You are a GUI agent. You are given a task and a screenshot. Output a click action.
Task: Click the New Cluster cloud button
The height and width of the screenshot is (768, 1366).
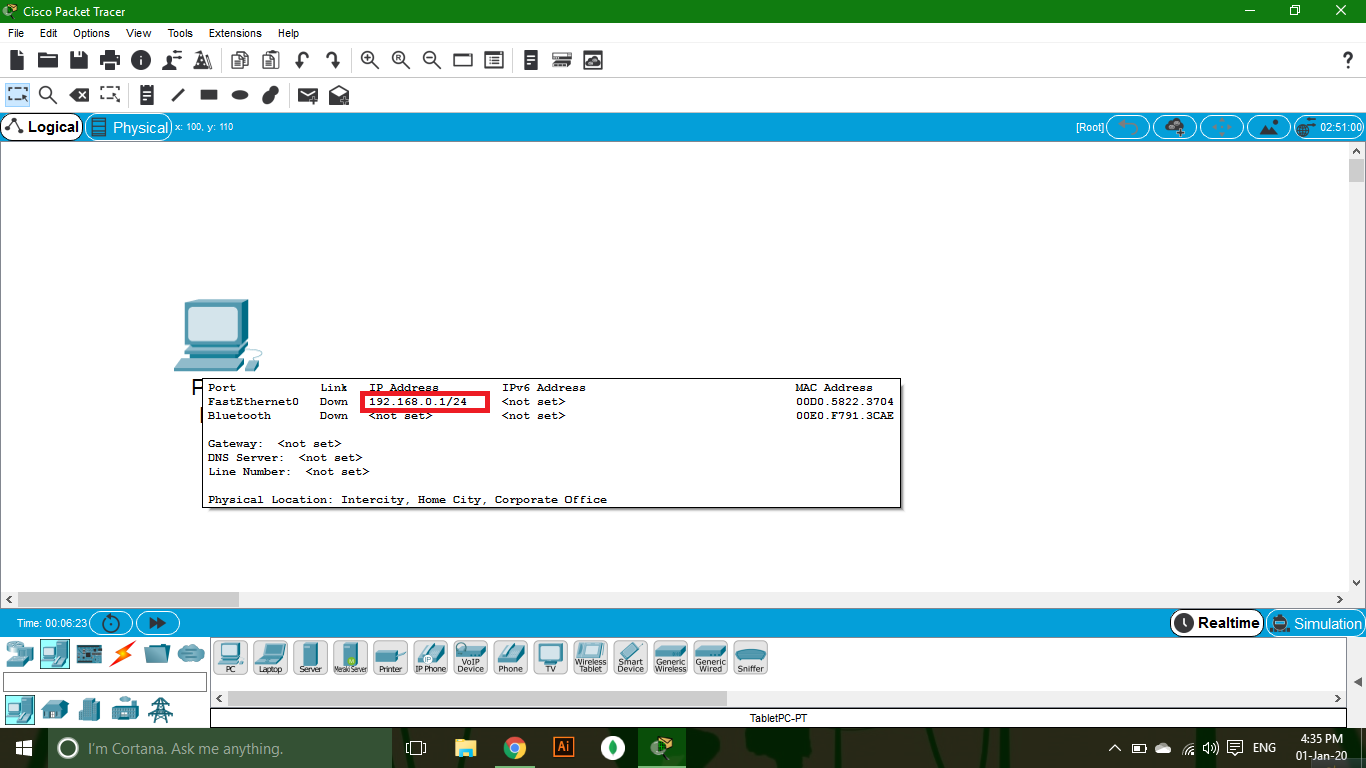pyautogui.click(x=1175, y=127)
